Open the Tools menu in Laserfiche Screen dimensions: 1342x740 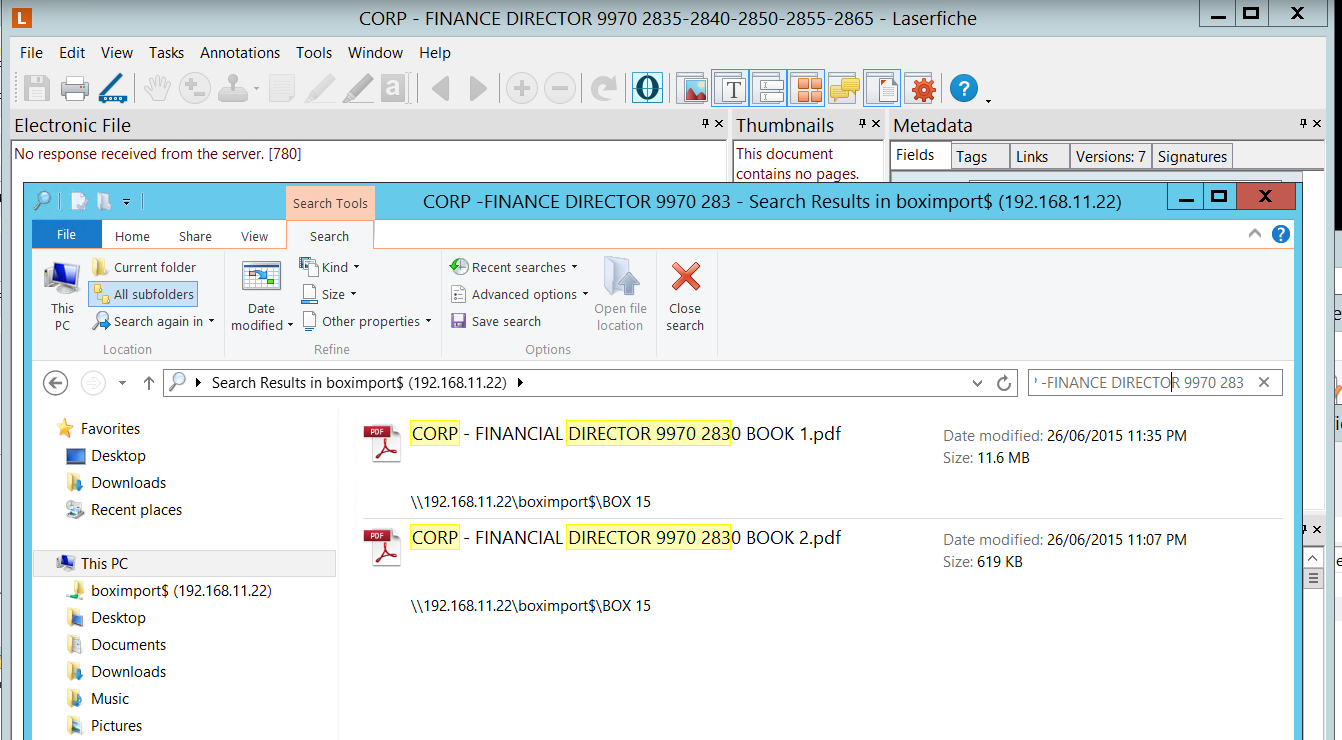point(314,53)
